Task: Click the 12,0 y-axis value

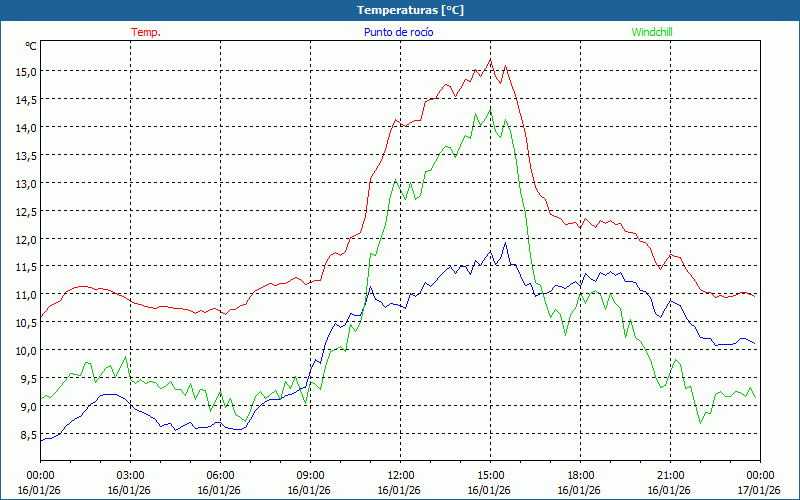Action: [25, 240]
